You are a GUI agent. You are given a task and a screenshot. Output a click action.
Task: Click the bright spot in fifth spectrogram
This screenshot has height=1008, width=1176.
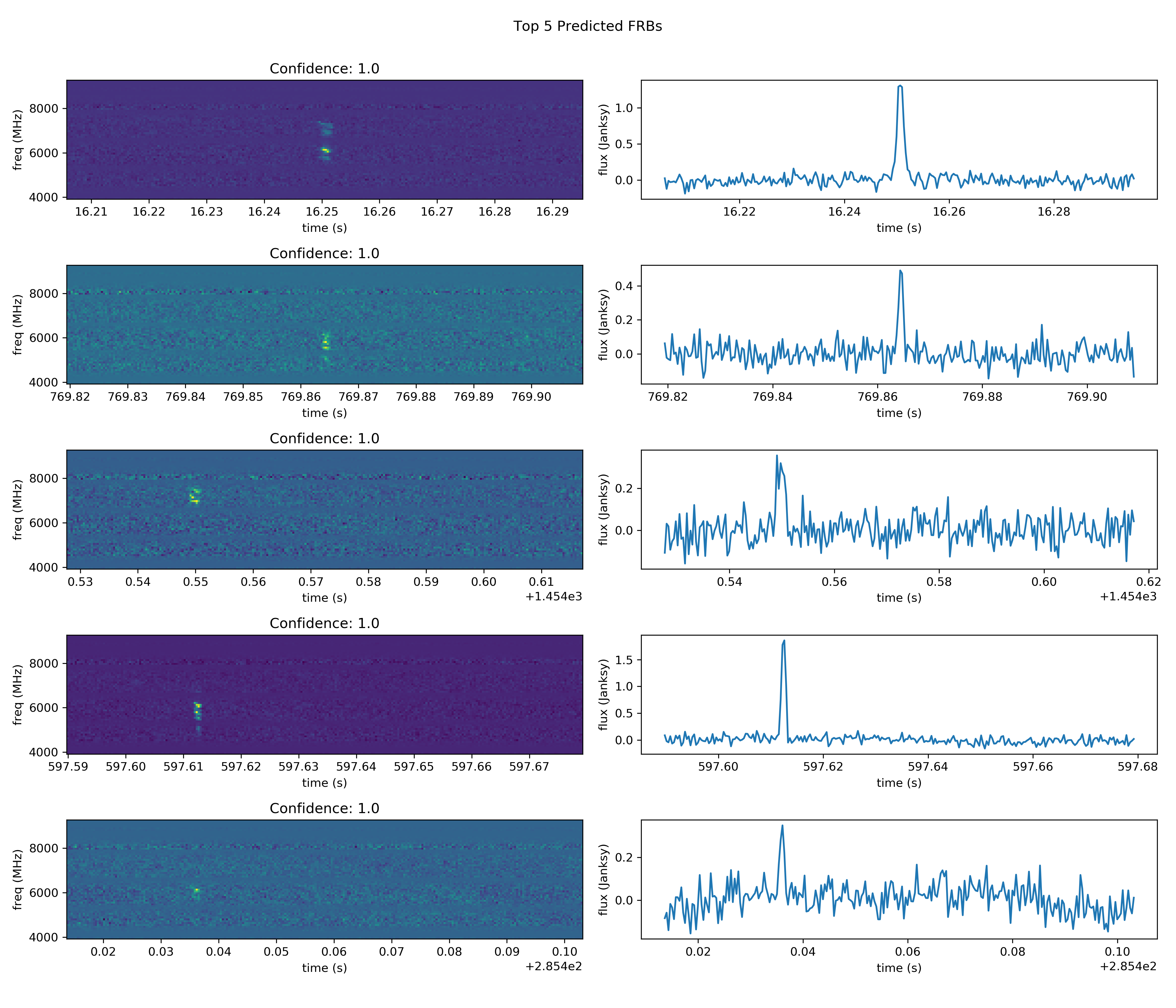[x=197, y=890]
